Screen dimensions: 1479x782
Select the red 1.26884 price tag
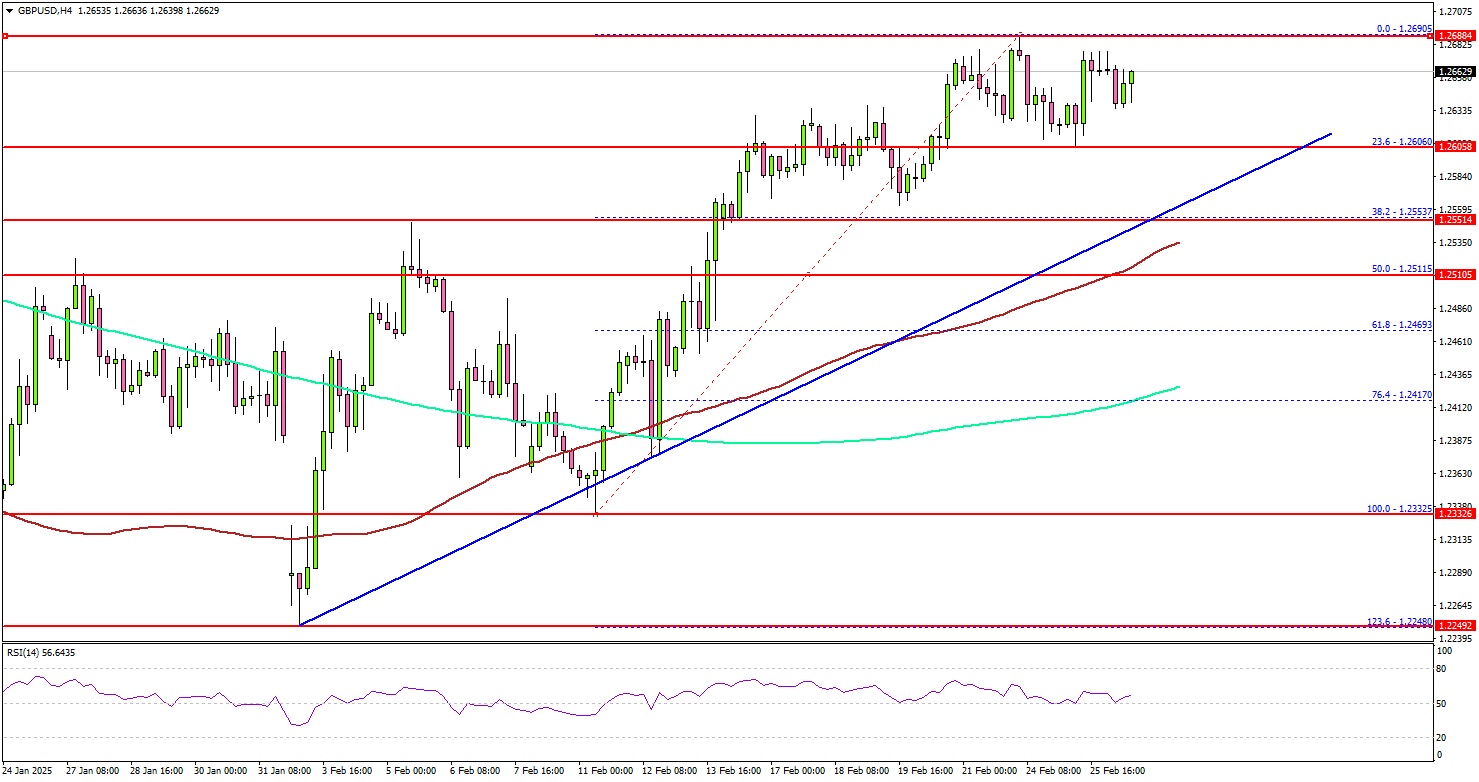(1456, 36)
